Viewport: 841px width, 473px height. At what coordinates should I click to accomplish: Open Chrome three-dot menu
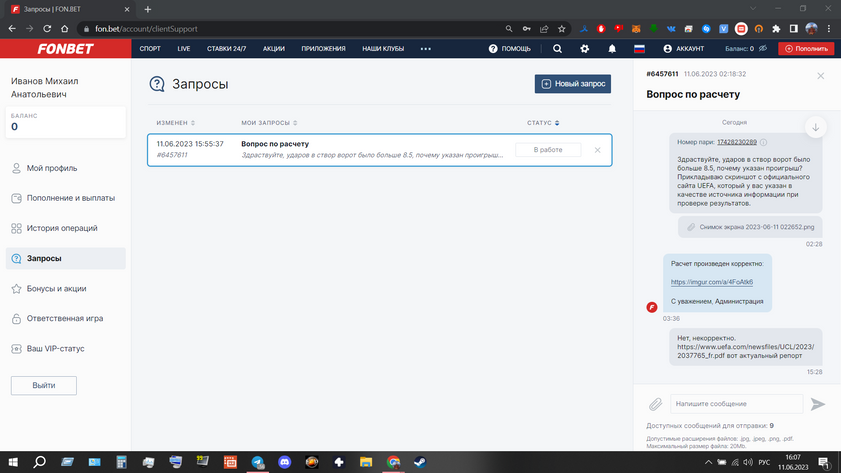pyautogui.click(x=829, y=29)
